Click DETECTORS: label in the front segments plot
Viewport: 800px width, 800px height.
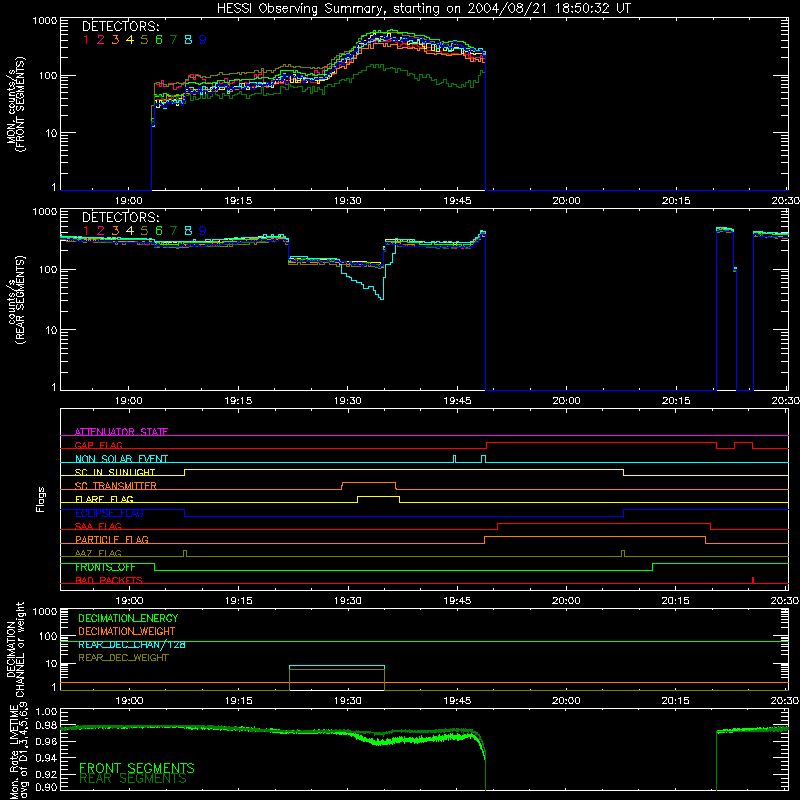[x=121, y=26]
